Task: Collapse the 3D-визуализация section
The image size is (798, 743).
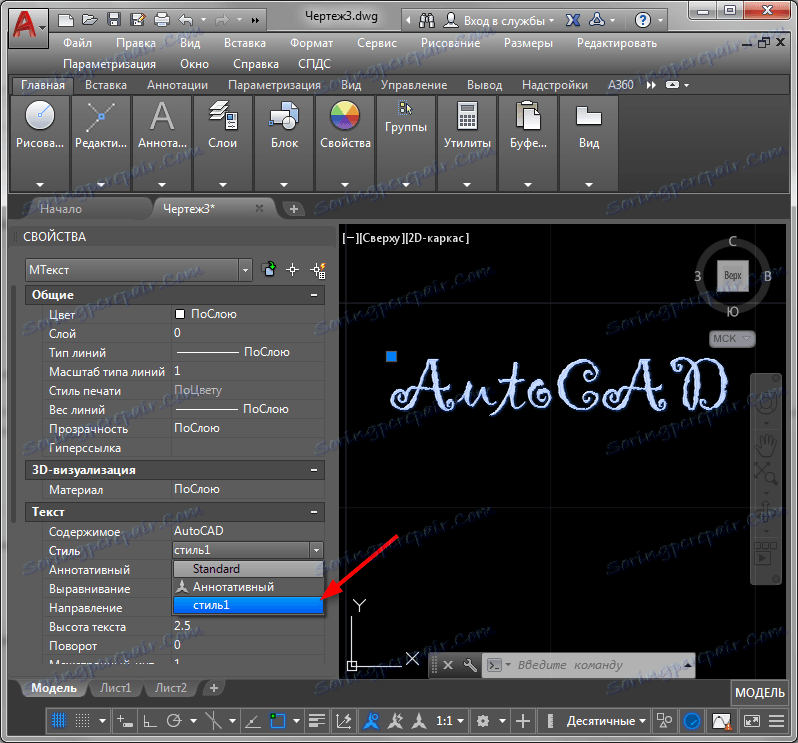Action: pos(314,470)
